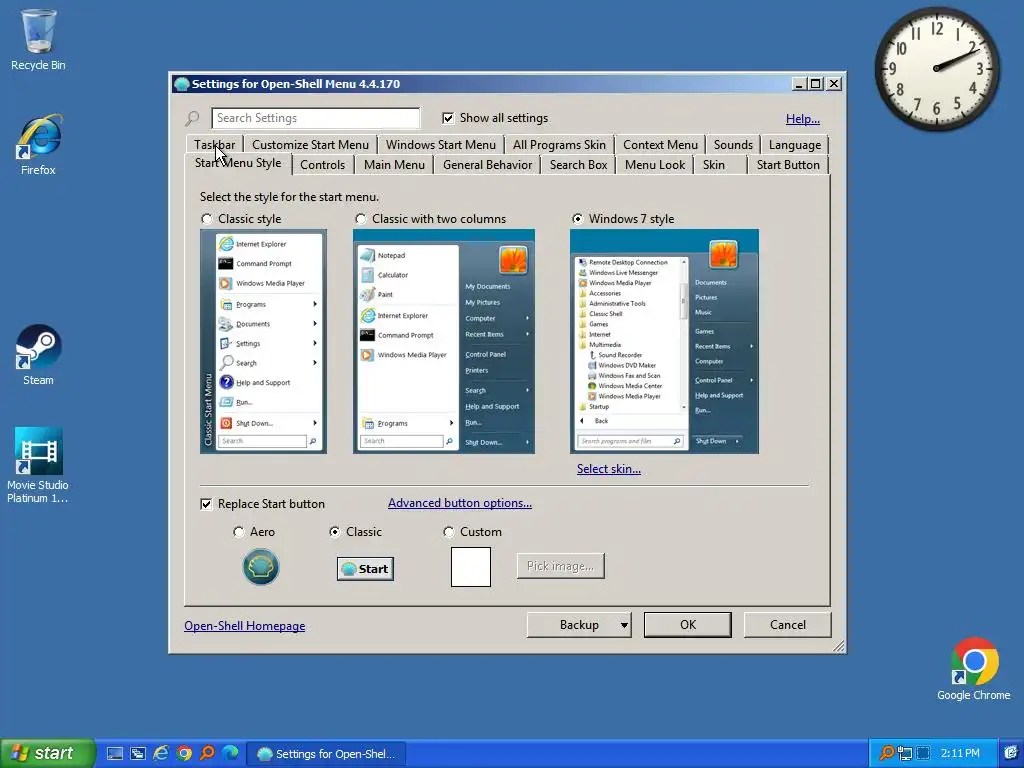The image size is (1024, 768).
Task: Click the magnifier icon beside Search Settings
Action: [193, 118]
